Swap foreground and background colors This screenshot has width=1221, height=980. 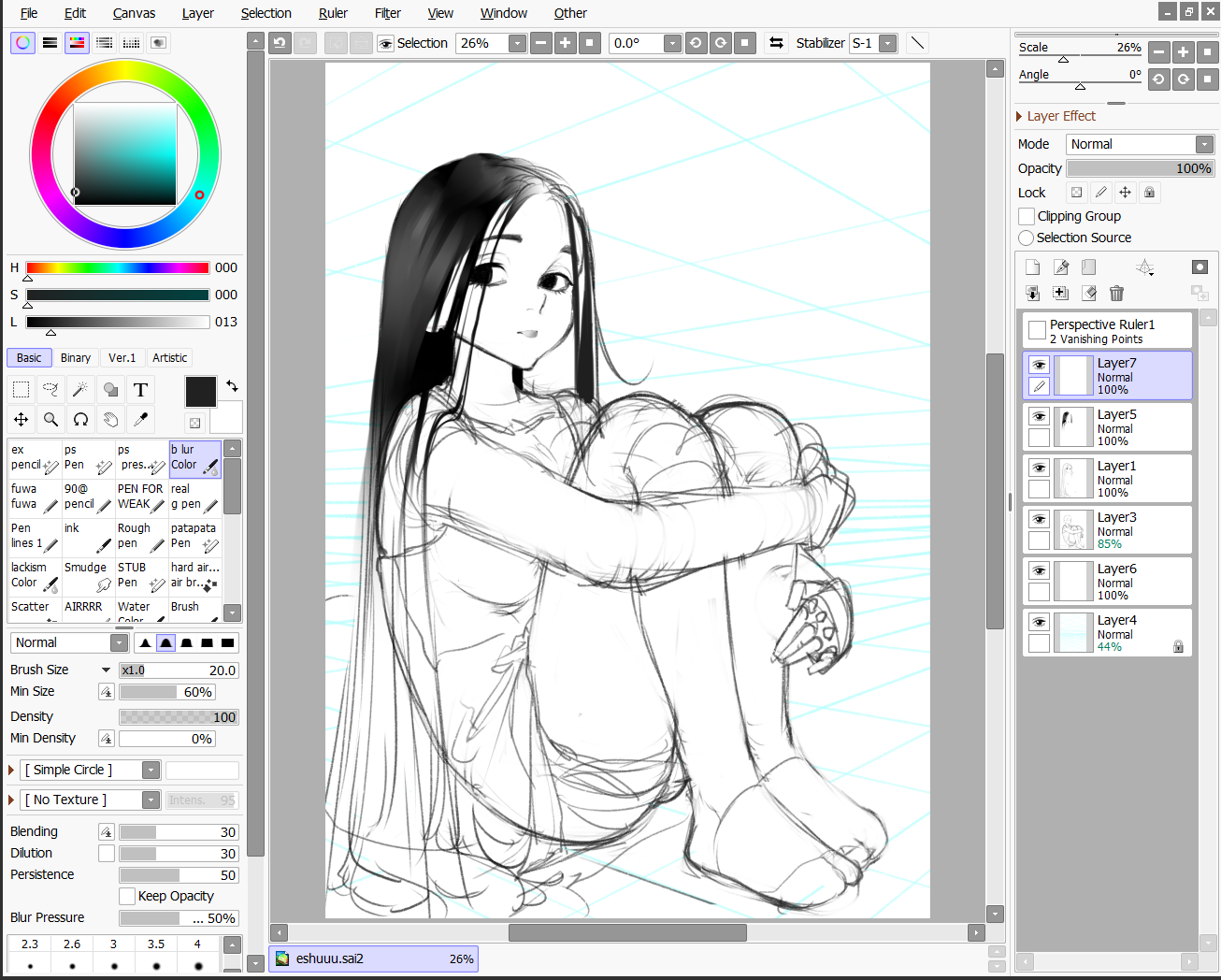point(232,385)
